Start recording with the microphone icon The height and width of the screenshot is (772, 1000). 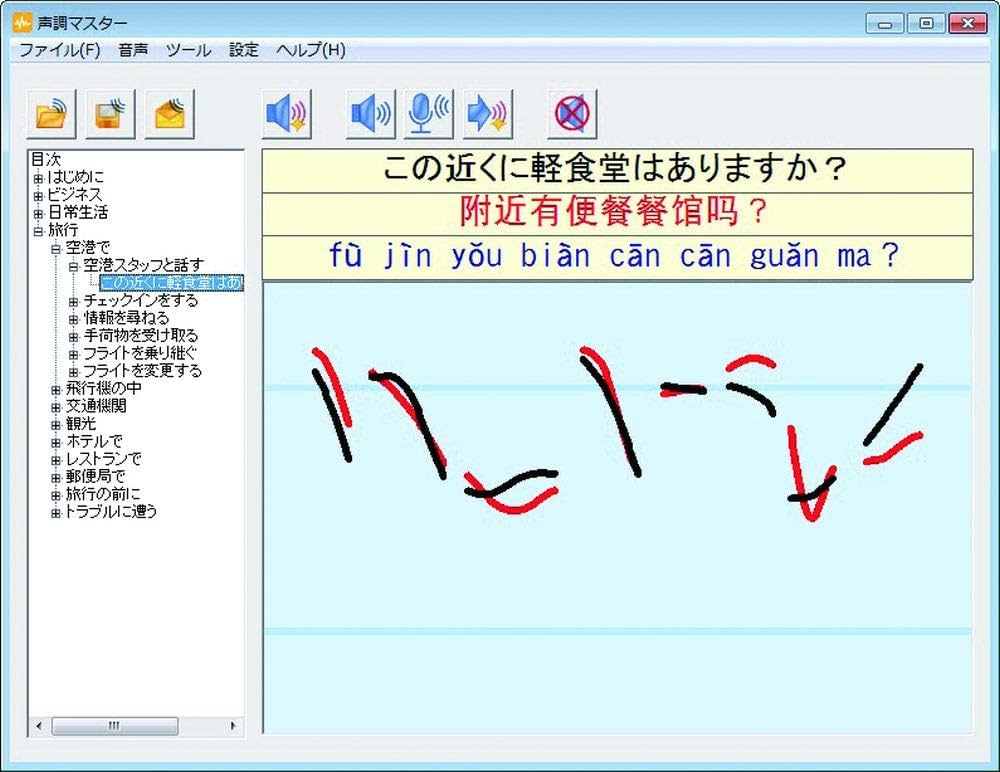(x=428, y=112)
